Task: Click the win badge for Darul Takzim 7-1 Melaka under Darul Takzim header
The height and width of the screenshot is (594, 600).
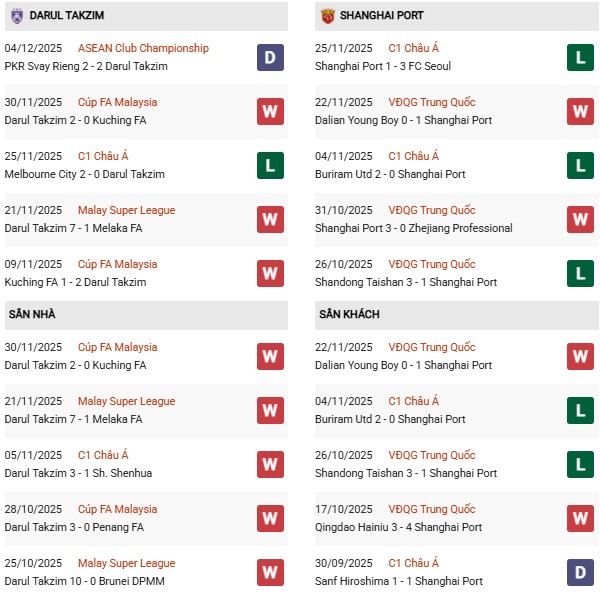Action: pos(270,219)
